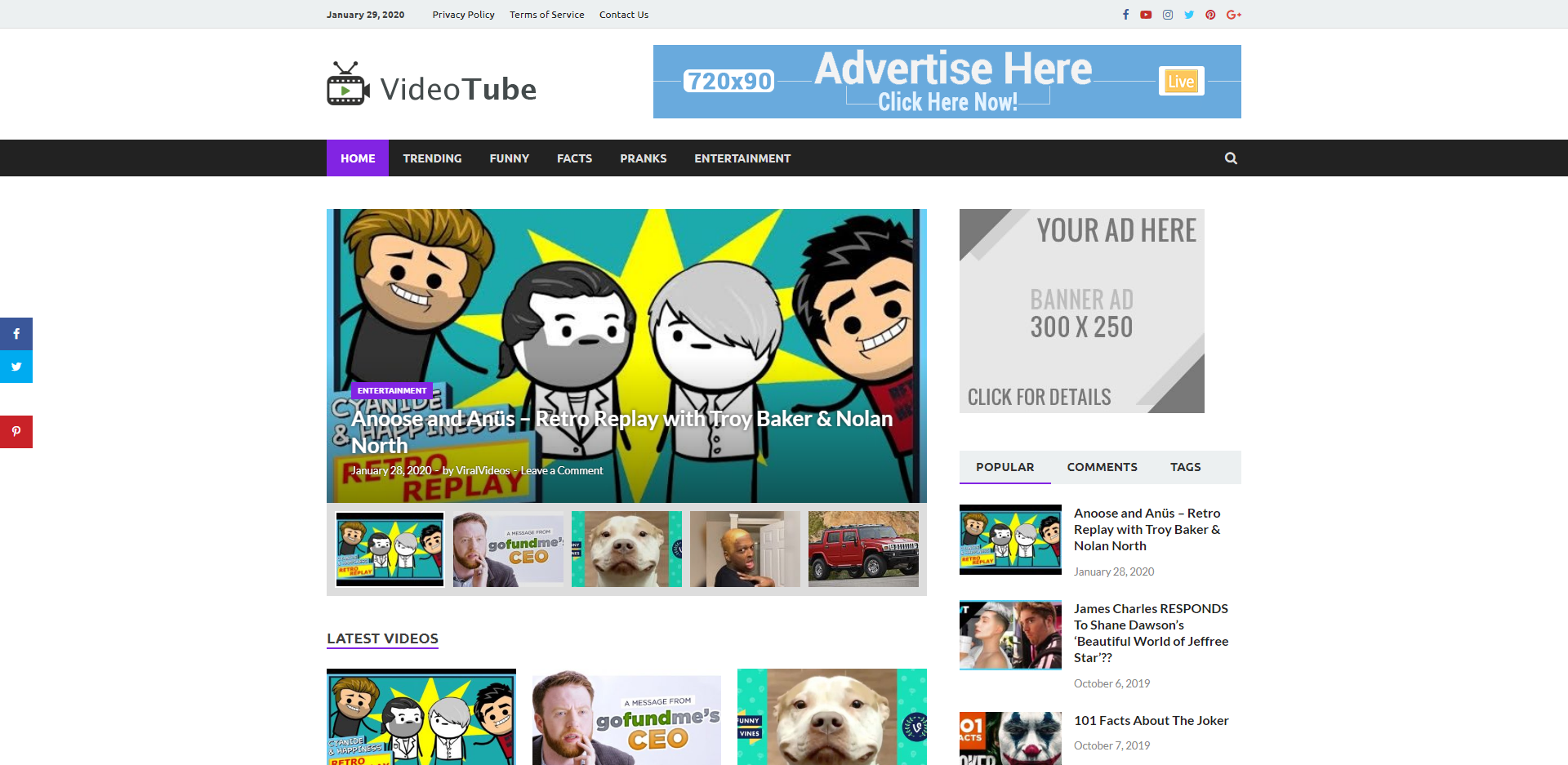Open the Google Plus header icon
1568x765 pixels.
[x=1233, y=15]
